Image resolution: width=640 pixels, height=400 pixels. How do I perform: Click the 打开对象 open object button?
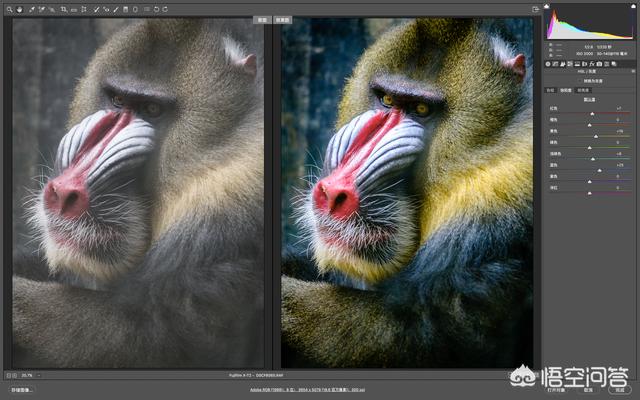[556, 390]
